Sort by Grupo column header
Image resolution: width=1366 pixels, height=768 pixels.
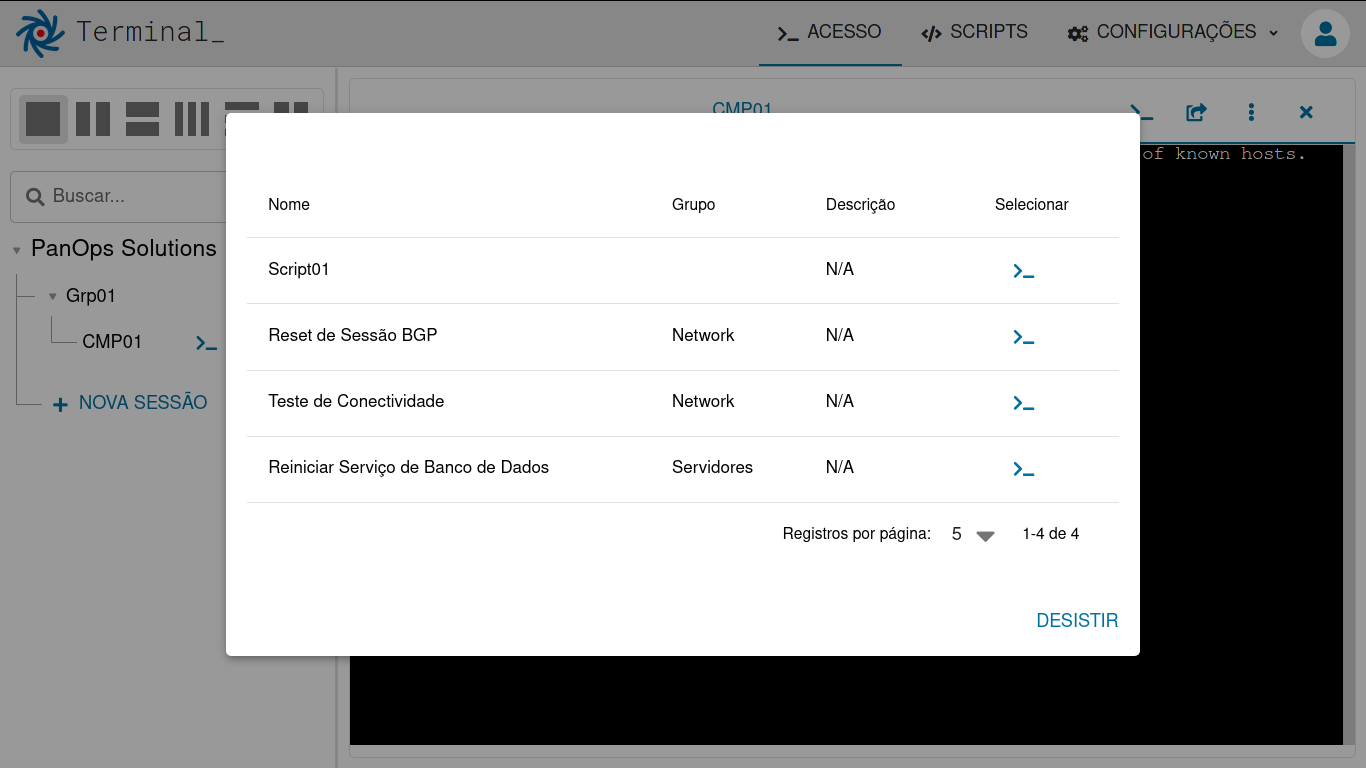click(x=694, y=205)
